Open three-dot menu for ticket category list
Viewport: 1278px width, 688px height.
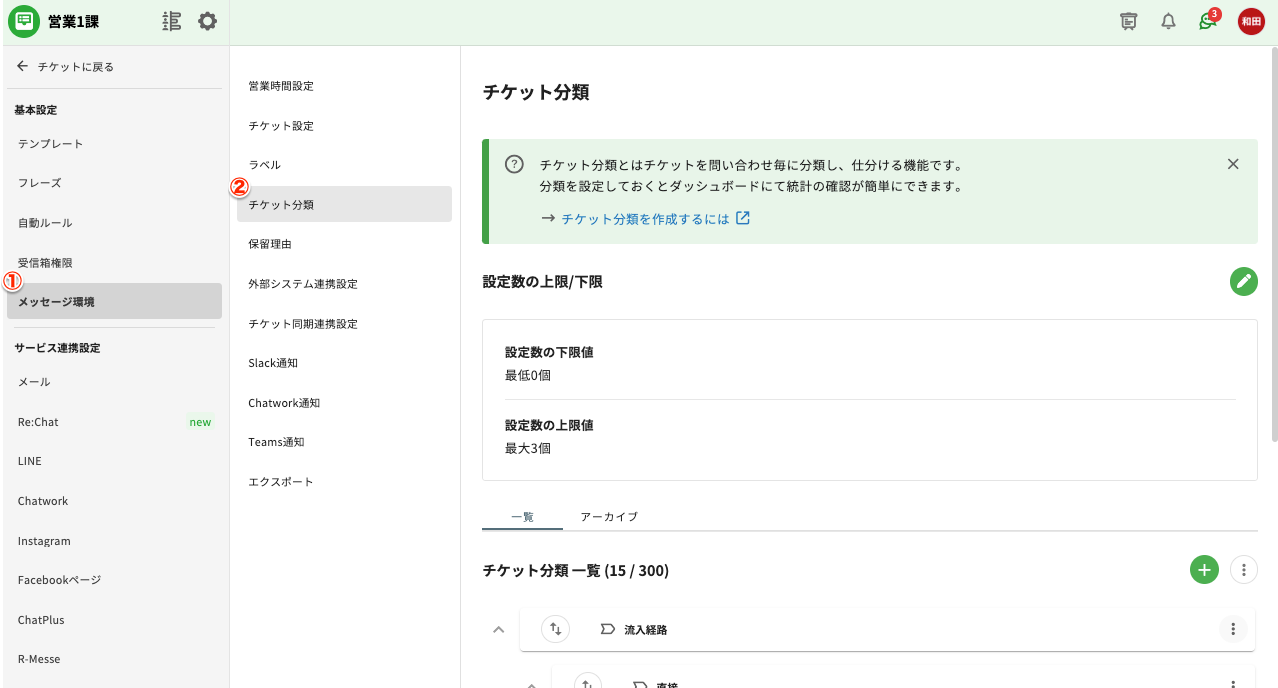(x=1243, y=570)
